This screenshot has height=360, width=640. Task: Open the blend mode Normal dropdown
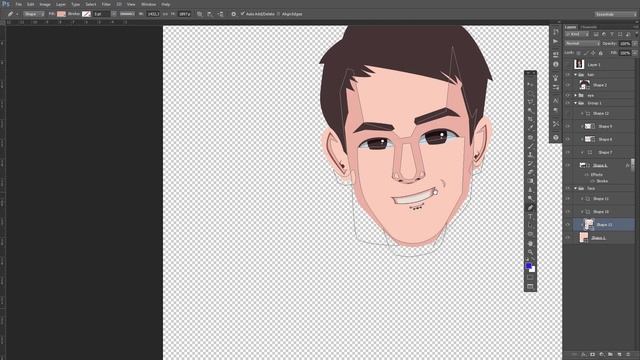pyautogui.click(x=582, y=43)
